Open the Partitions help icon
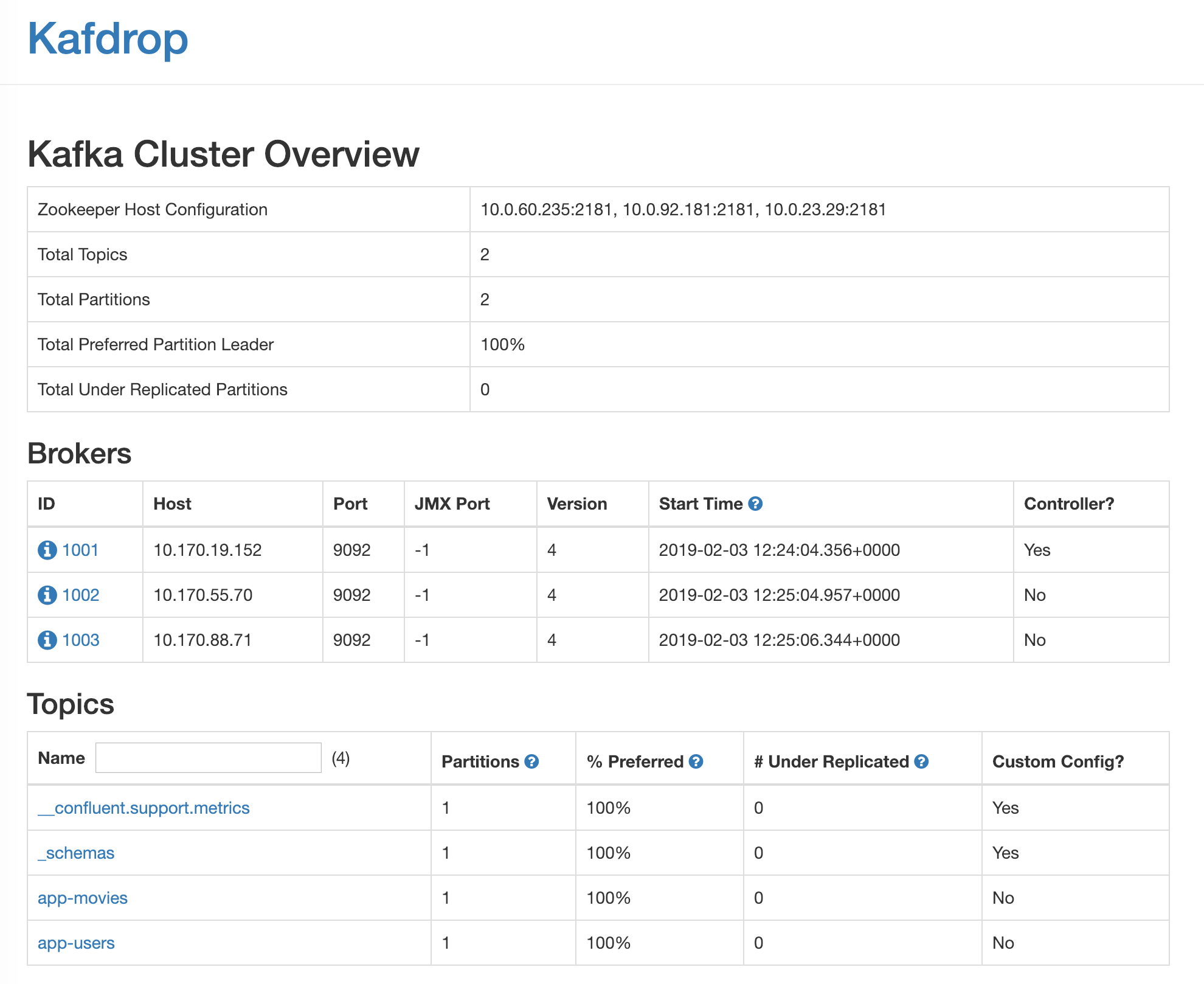 click(530, 761)
